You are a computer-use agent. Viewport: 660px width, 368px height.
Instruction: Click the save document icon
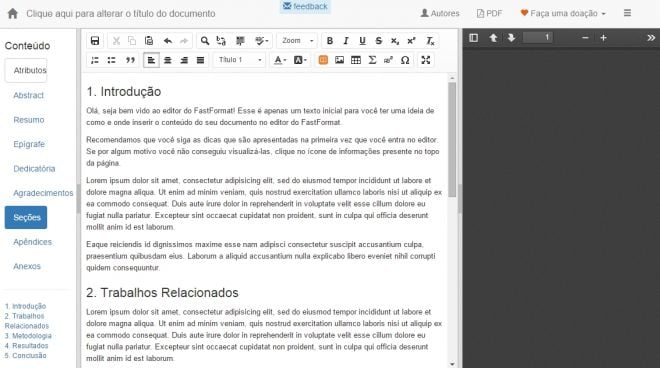95,41
